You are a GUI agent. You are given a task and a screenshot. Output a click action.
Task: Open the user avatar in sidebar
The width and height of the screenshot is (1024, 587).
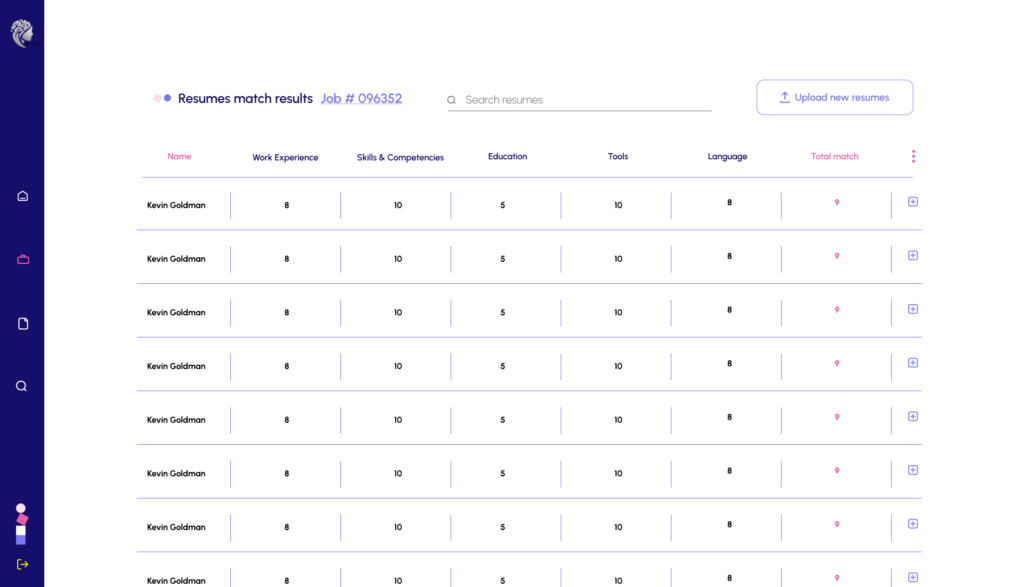pos(21,524)
